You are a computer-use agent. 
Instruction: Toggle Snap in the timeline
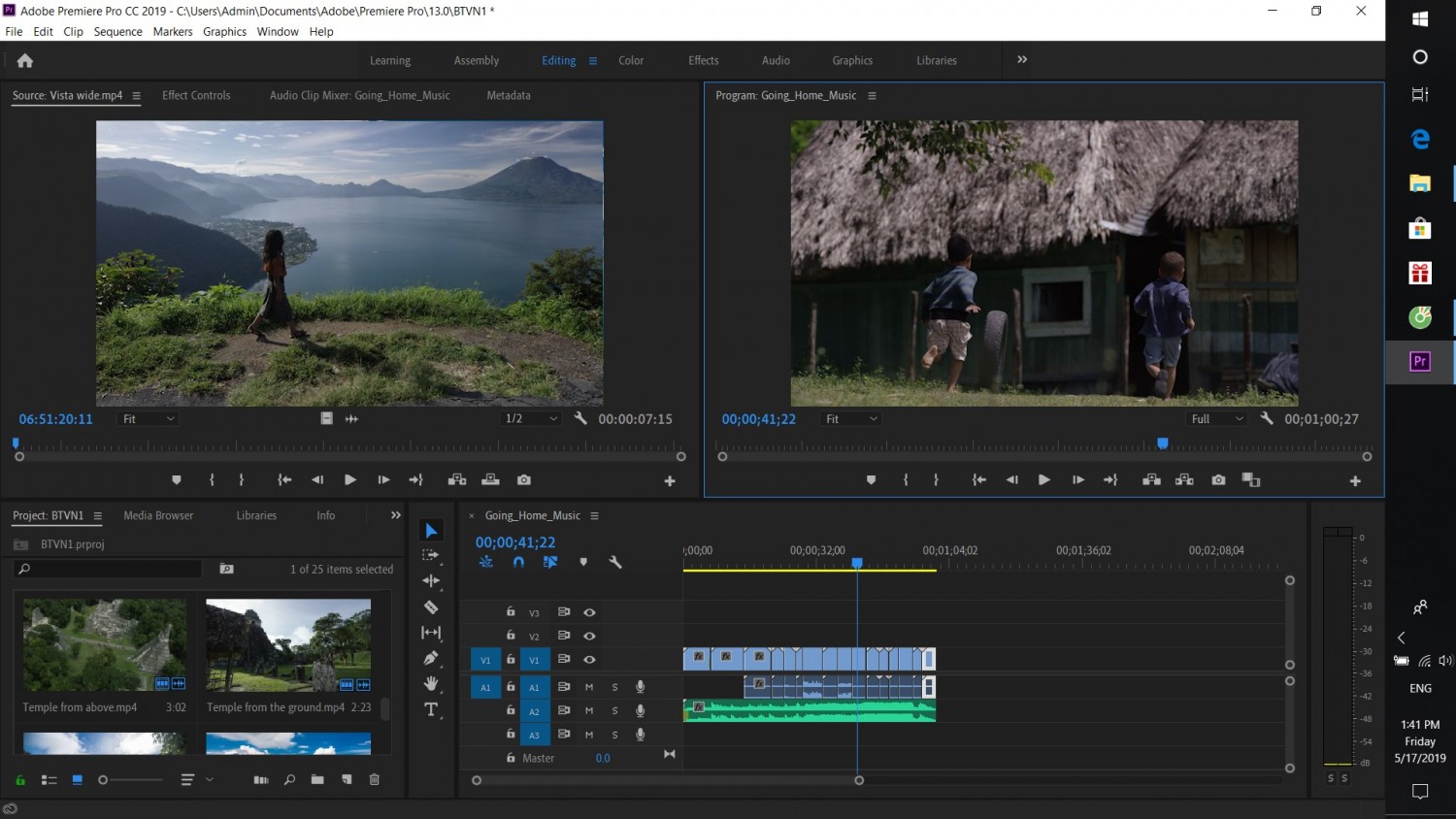click(518, 562)
